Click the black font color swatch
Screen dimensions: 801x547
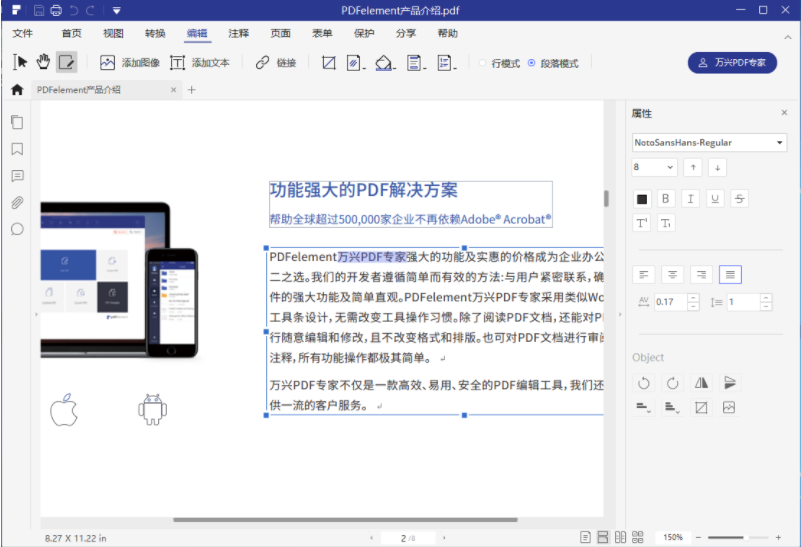coord(642,198)
